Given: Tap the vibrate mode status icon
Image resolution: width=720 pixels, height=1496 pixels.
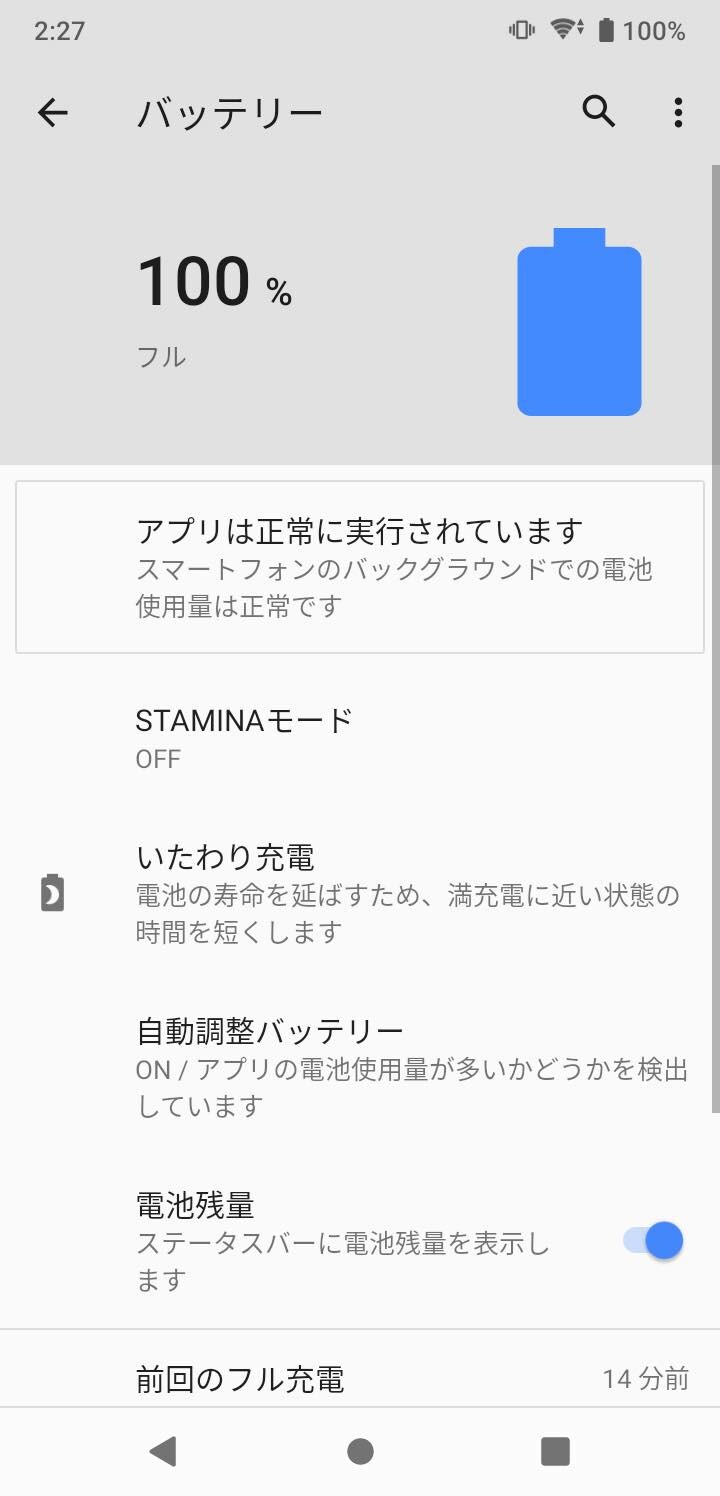Looking at the screenshot, I should point(521,30).
